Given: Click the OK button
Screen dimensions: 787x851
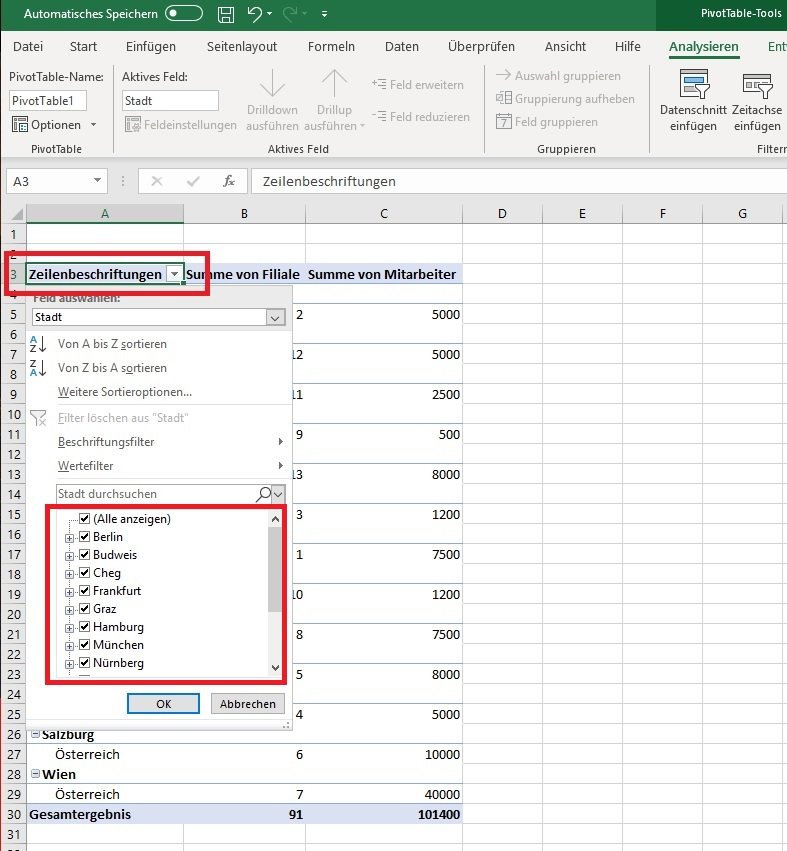Looking at the screenshot, I should pyautogui.click(x=163, y=704).
